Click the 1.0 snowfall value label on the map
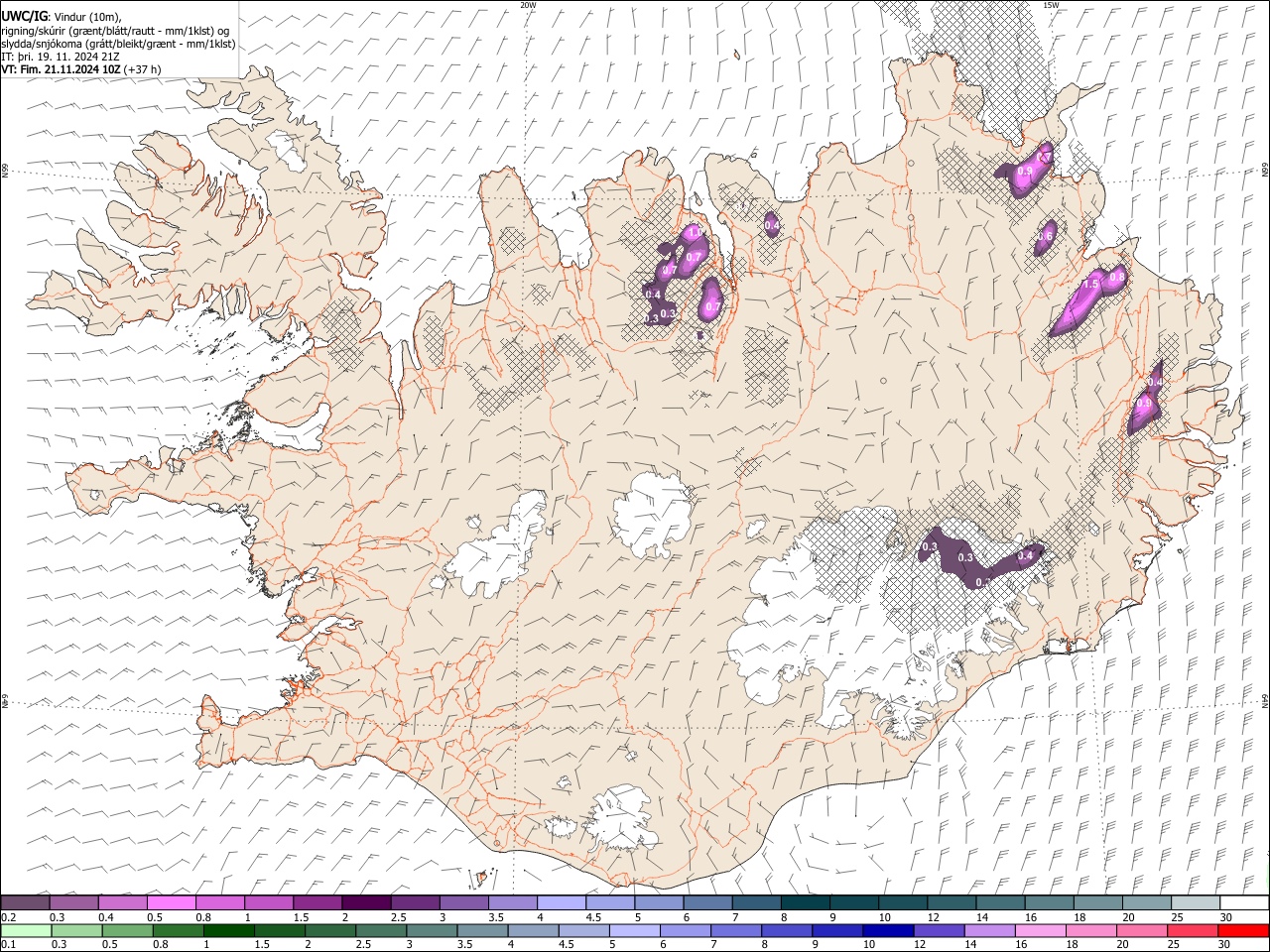Image resolution: width=1270 pixels, height=952 pixels. pos(696,231)
